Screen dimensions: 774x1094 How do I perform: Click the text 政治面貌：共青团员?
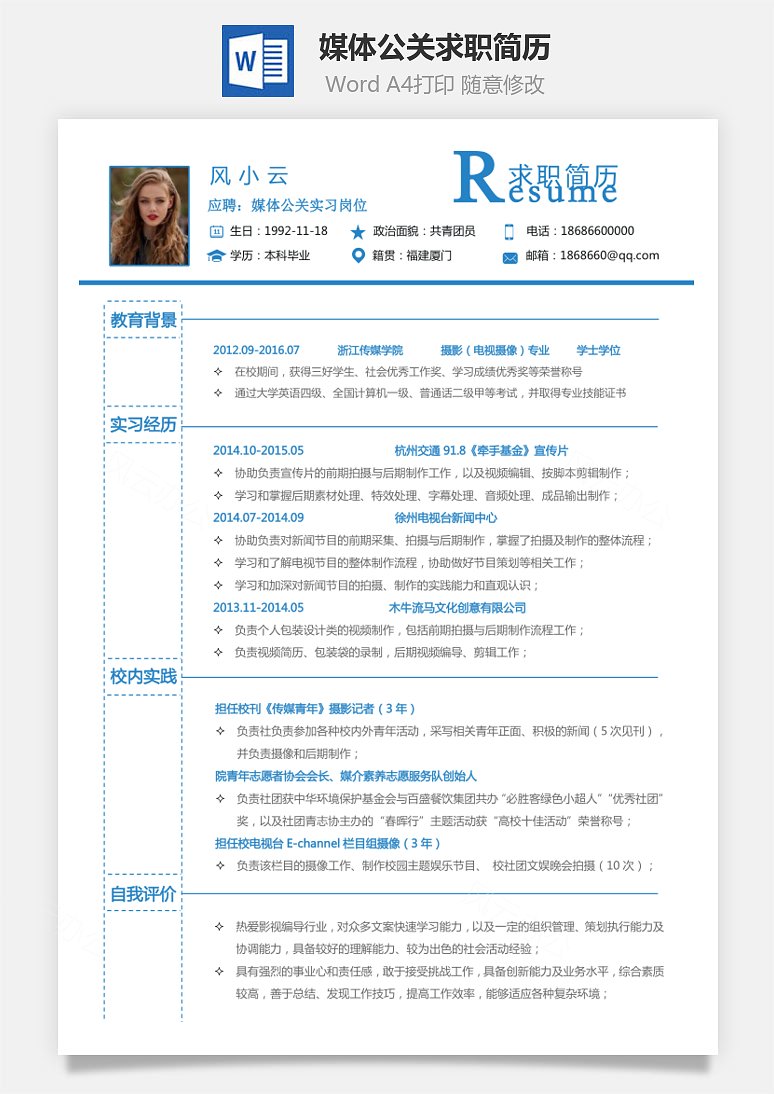(x=424, y=231)
